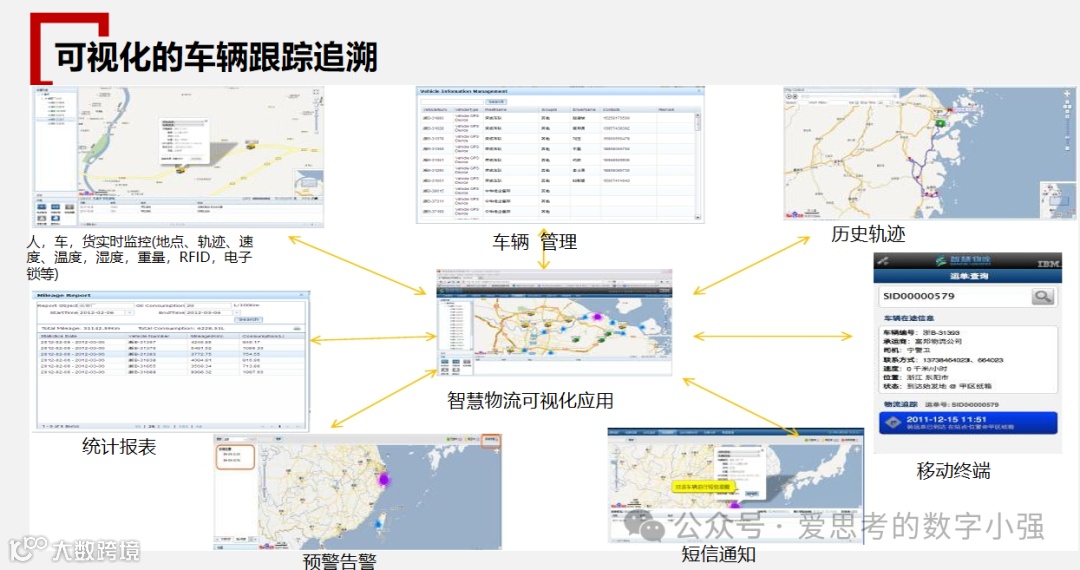Image resolution: width=1080 pixels, height=570 pixels.
Task: Click the IBM logo in the mobile terminal
Action: pyautogui.click(x=1048, y=264)
